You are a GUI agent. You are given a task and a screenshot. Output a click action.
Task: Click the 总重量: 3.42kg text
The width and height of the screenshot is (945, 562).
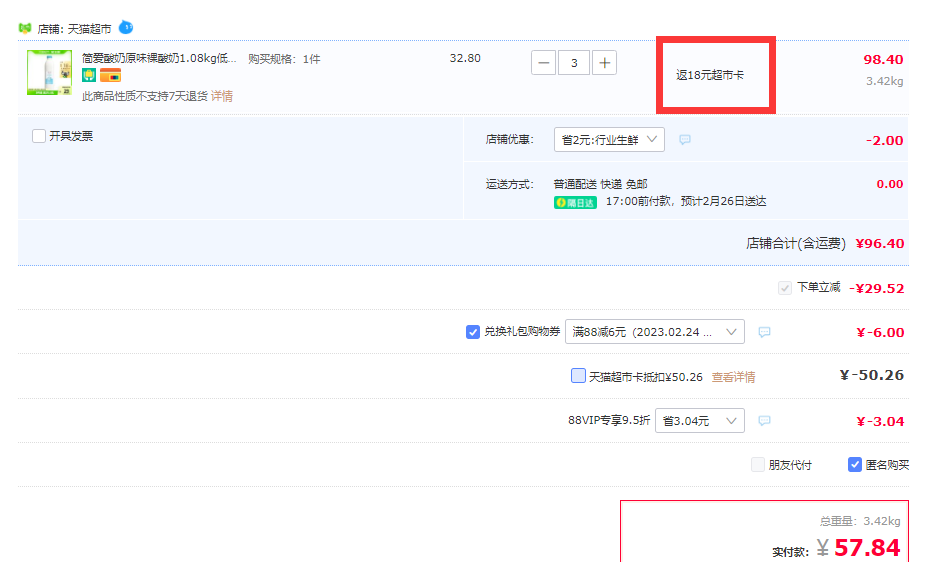pyautogui.click(x=860, y=521)
